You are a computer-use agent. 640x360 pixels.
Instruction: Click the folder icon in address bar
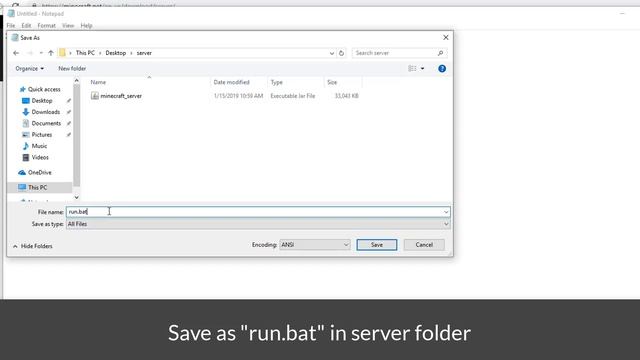[x=62, y=53]
